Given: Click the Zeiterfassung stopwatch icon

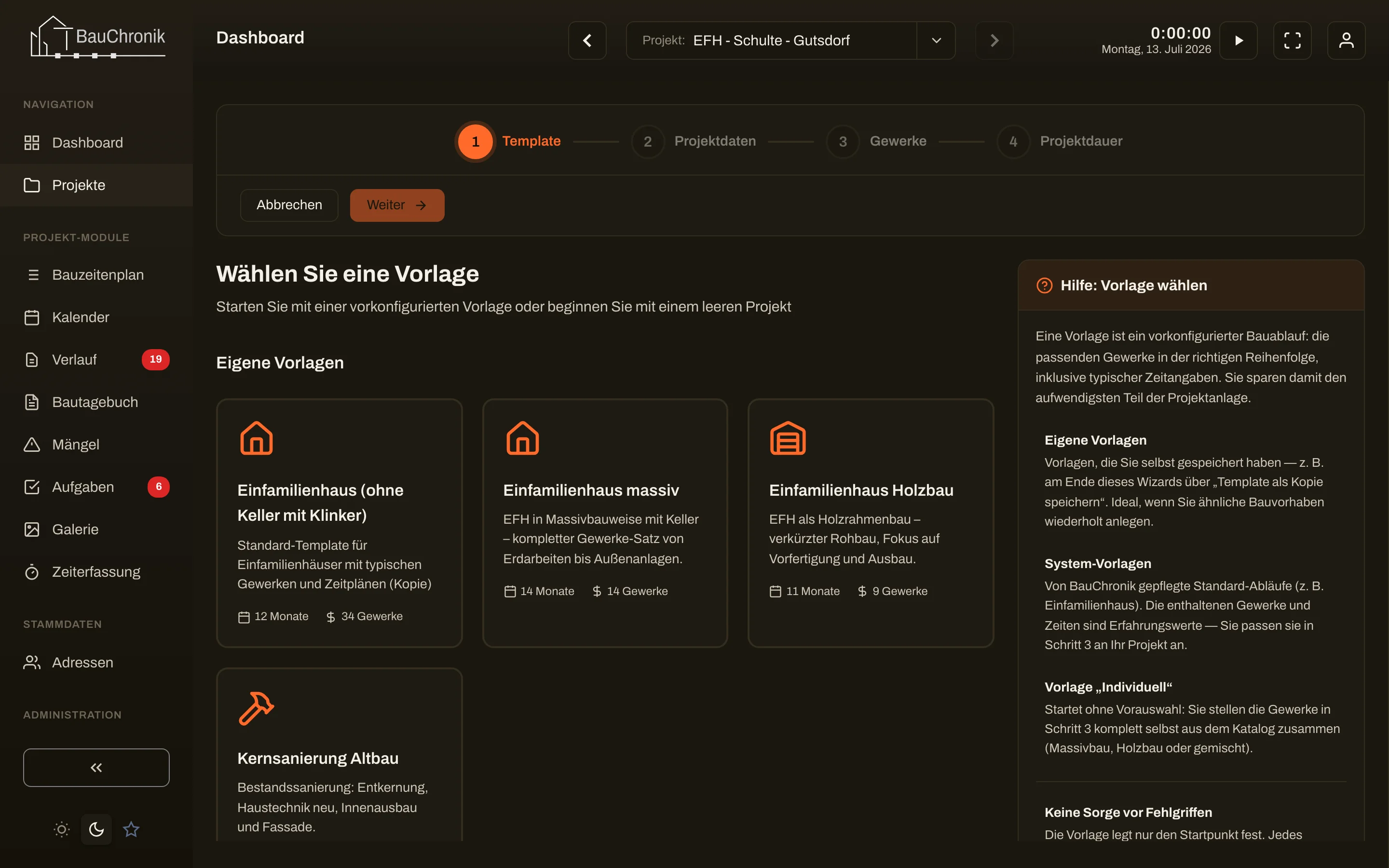Looking at the screenshot, I should click(x=32, y=572).
